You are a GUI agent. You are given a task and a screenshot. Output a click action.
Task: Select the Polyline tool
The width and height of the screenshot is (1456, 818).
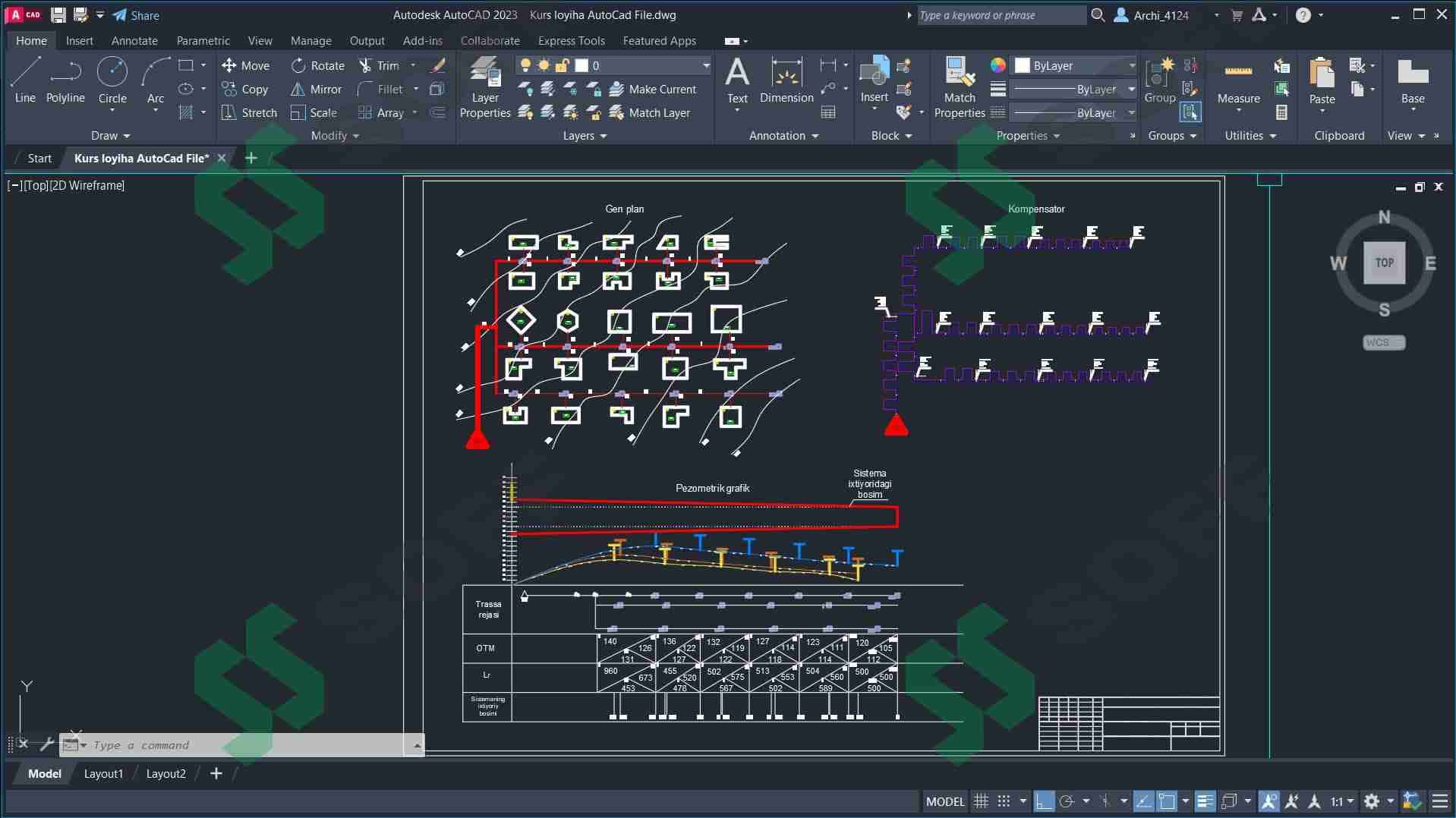[65, 80]
